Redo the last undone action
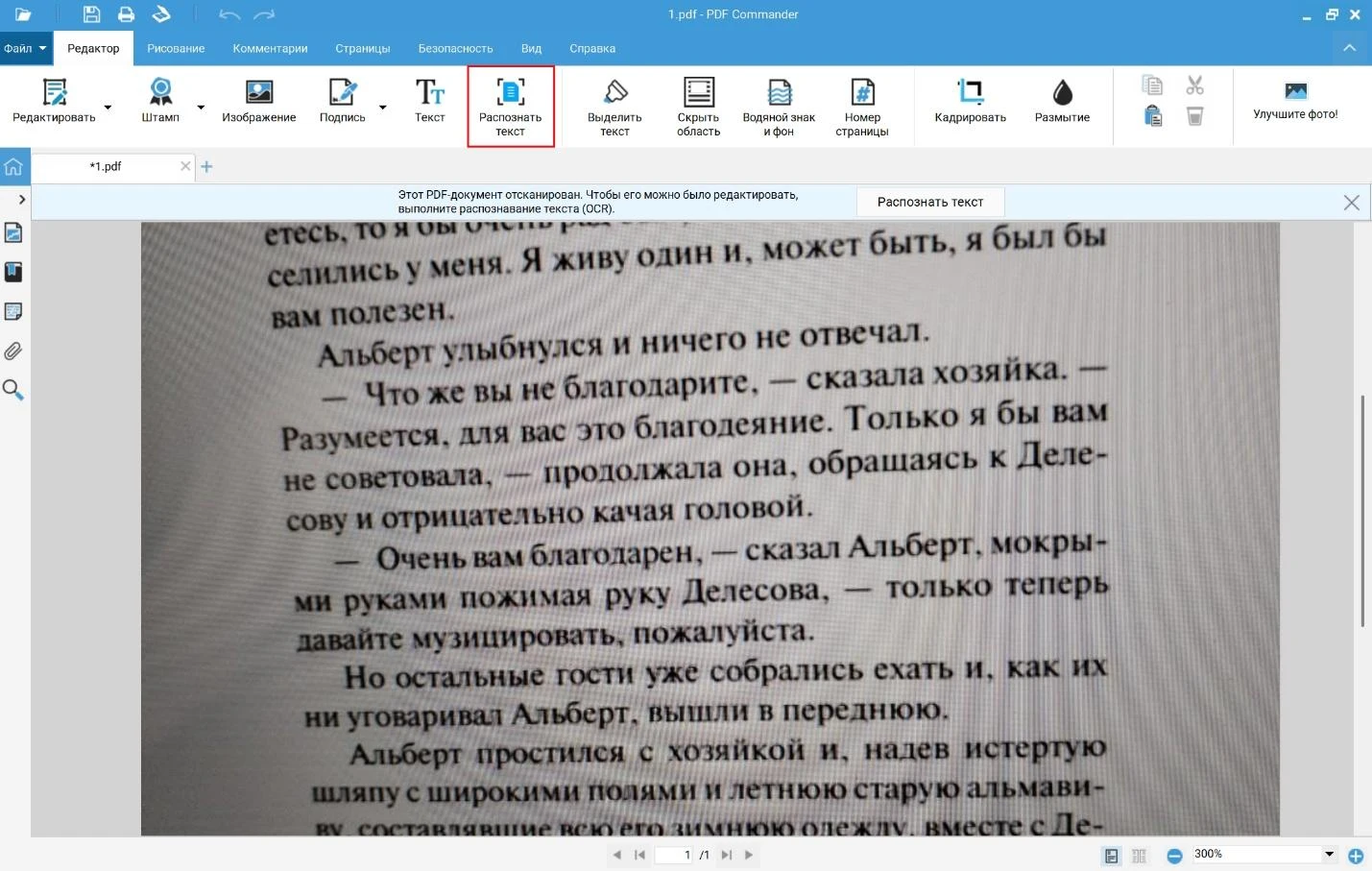Viewport: 1372px width, 871px height. tap(264, 14)
